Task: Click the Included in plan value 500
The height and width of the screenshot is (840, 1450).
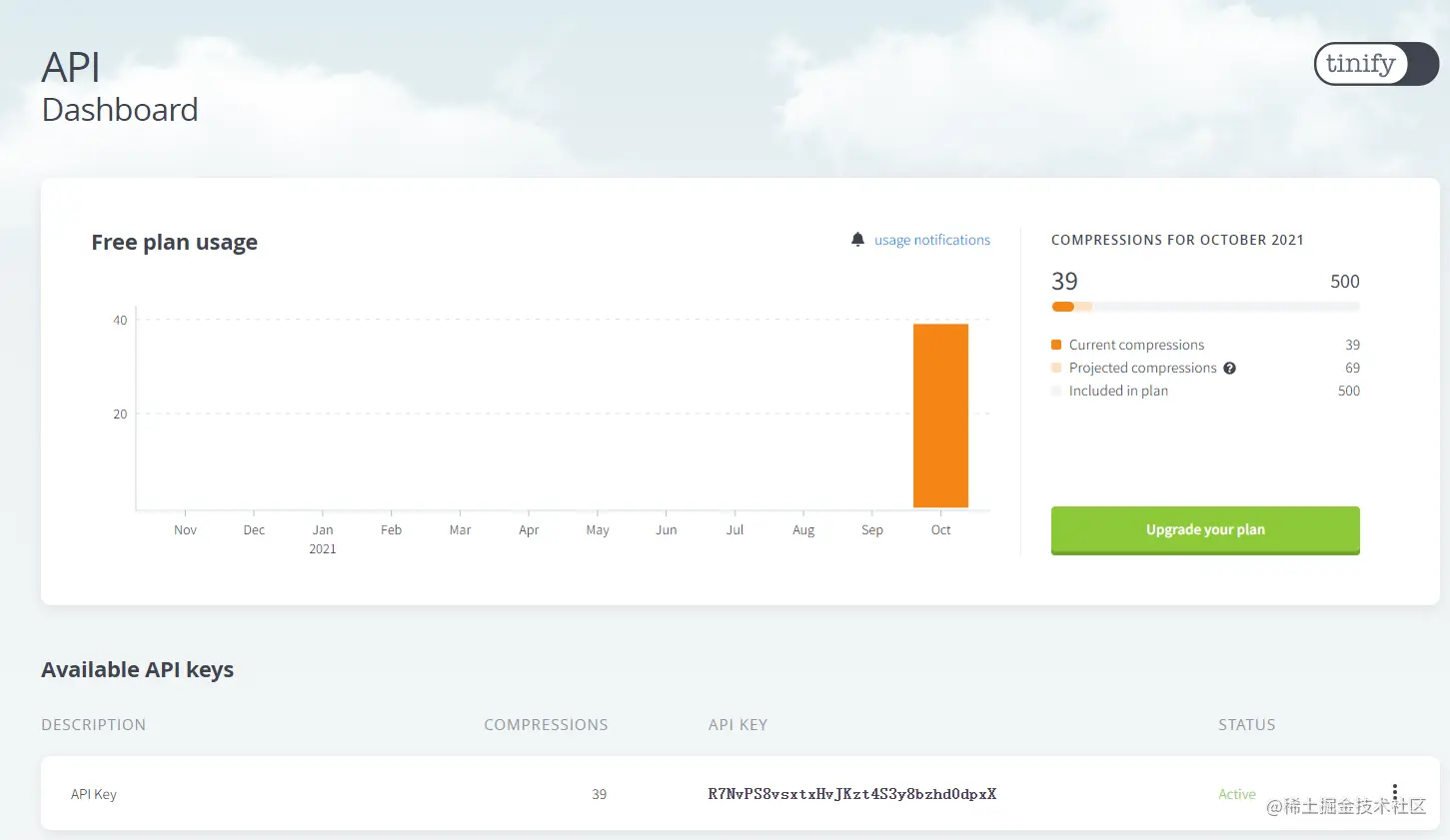Action: pyautogui.click(x=1349, y=391)
